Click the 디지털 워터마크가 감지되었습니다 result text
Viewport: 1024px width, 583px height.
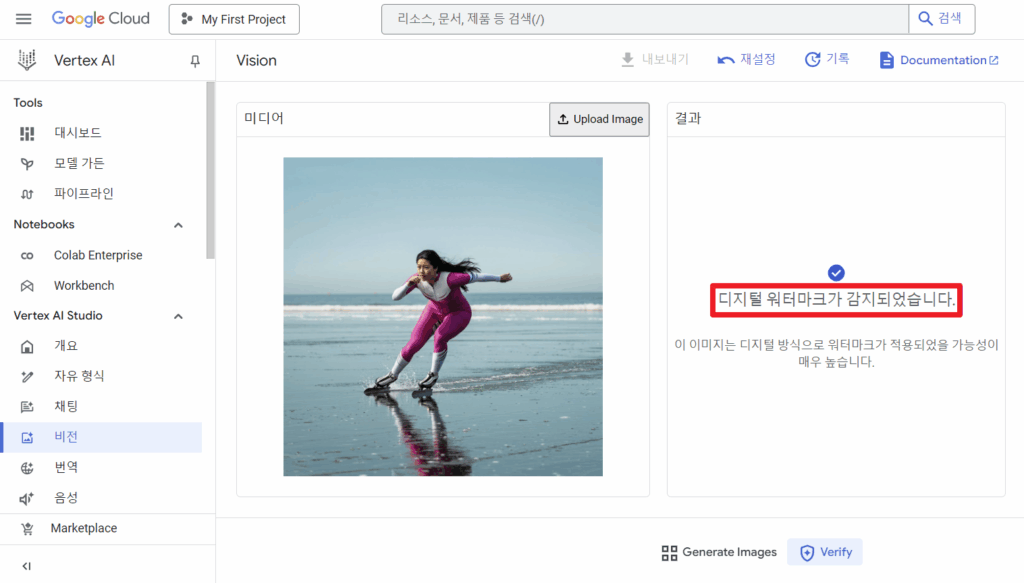tap(837, 300)
